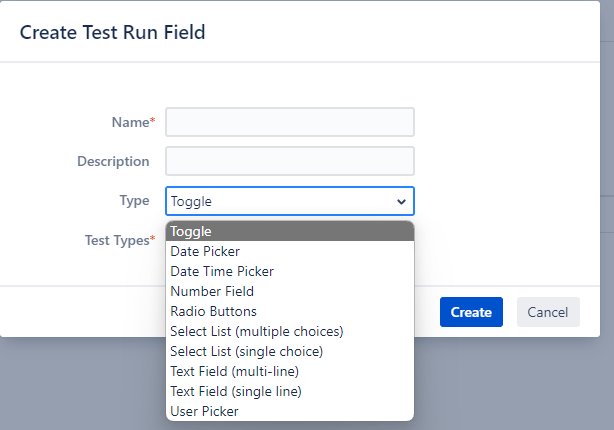
Task: Choose Select List (single choice) option
Action: 247,351
